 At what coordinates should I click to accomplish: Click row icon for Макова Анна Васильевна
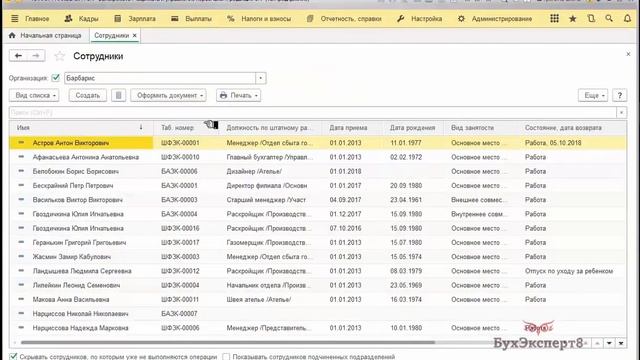(x=21, y=299)
